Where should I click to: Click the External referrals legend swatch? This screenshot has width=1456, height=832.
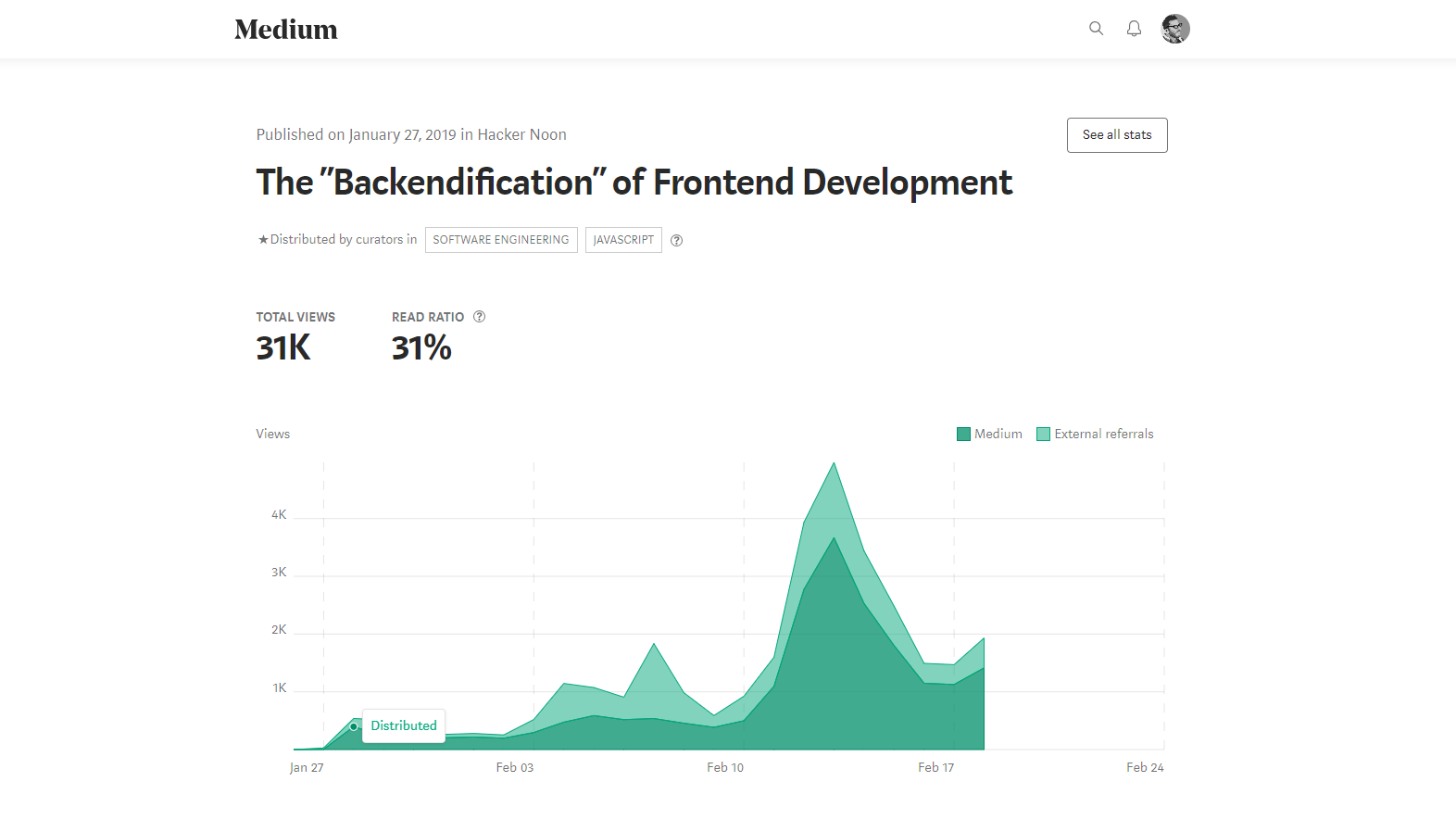pos(1043,435)
